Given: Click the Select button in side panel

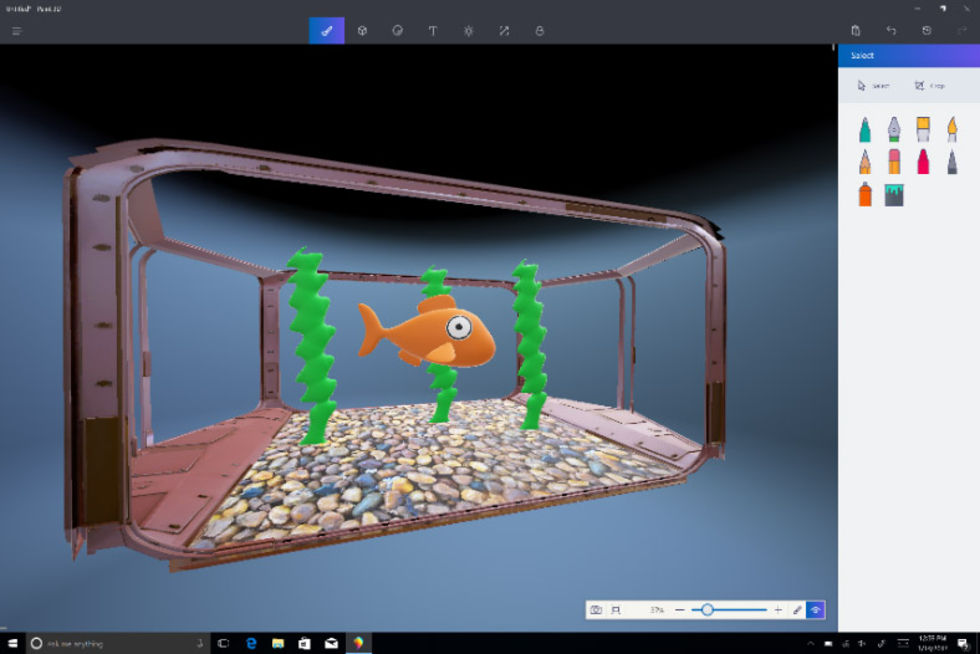Looking at the screenshot, I should click(873, 86).
